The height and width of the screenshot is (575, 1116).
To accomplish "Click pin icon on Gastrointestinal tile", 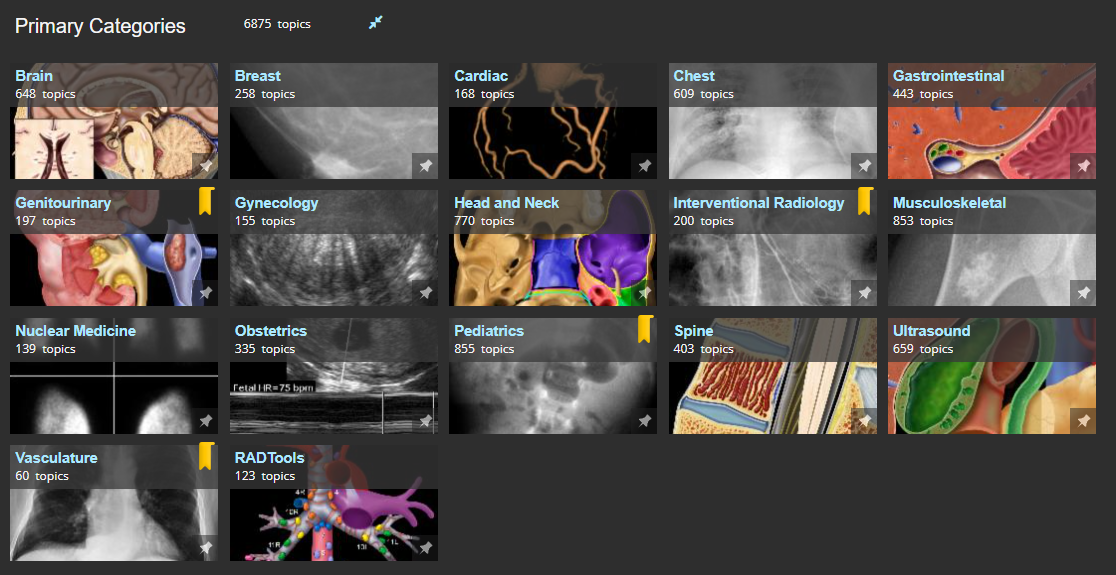I will click(1084, 166).
